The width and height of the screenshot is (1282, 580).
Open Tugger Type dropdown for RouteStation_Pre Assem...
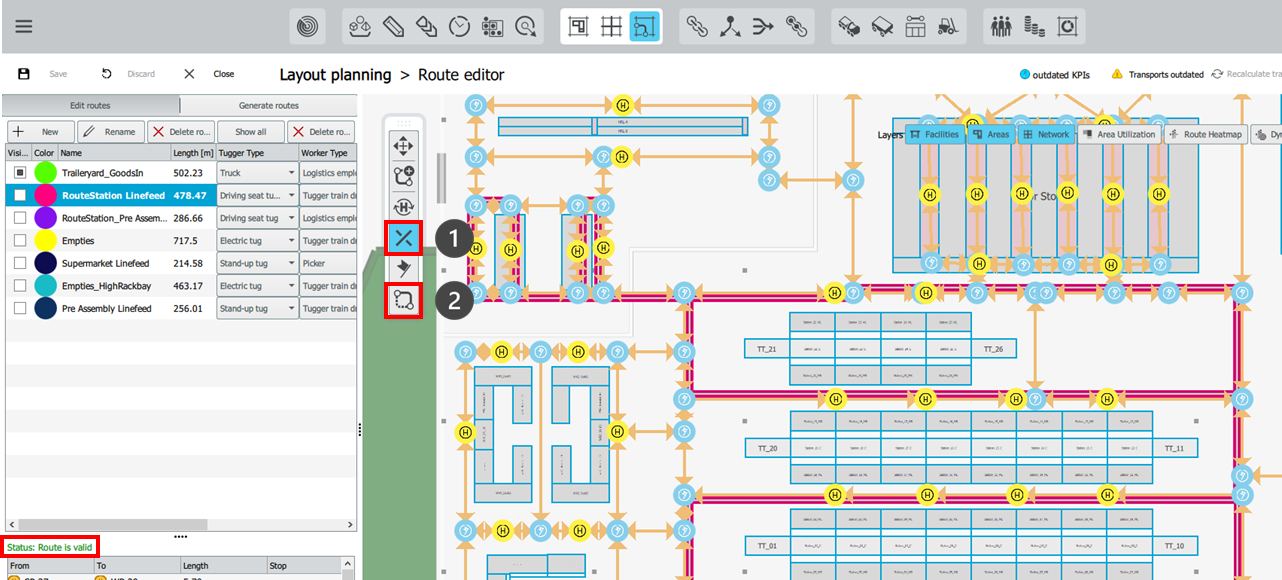[x=258, y=218]
